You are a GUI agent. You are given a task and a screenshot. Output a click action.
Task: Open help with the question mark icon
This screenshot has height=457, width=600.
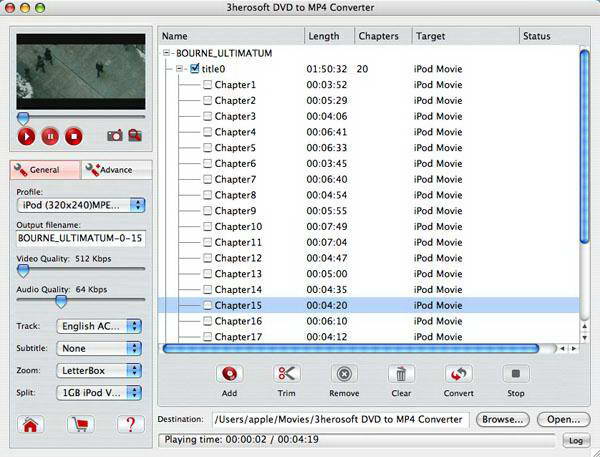pos(130,424)
